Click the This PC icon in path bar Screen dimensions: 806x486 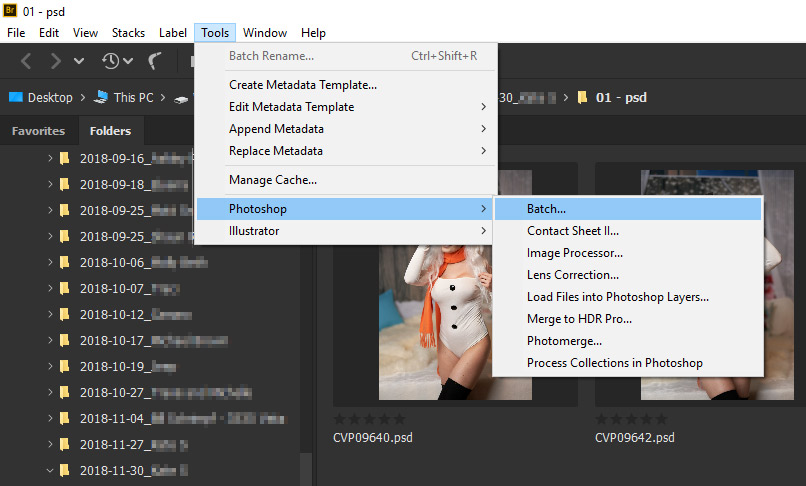point(101,97)
